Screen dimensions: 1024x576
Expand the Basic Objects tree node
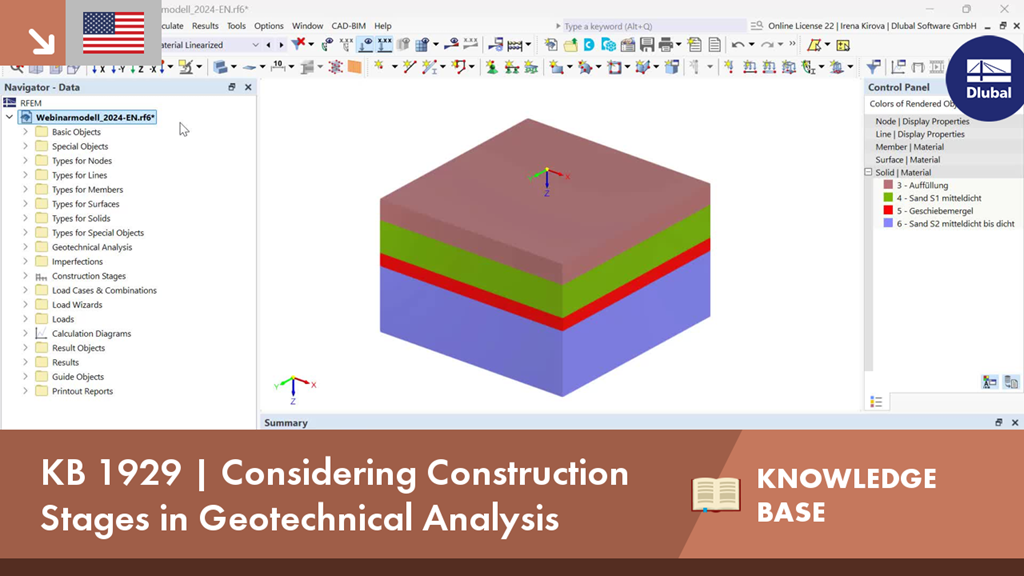26,131
